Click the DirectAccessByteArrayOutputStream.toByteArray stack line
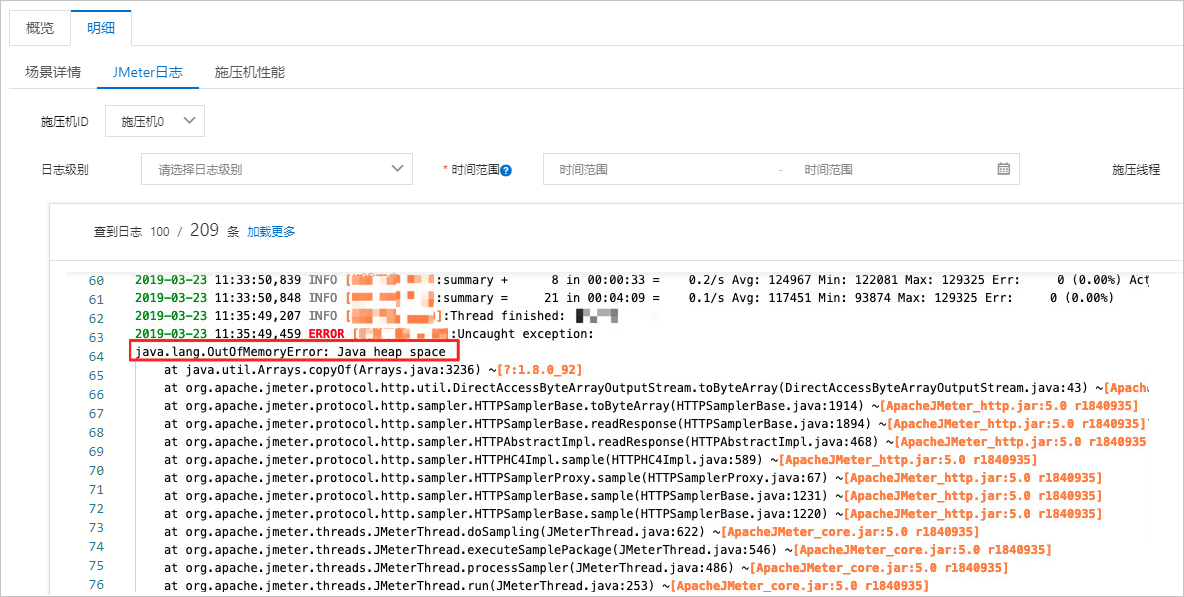This screenshot has width=1184, height=597. (655, 388)
